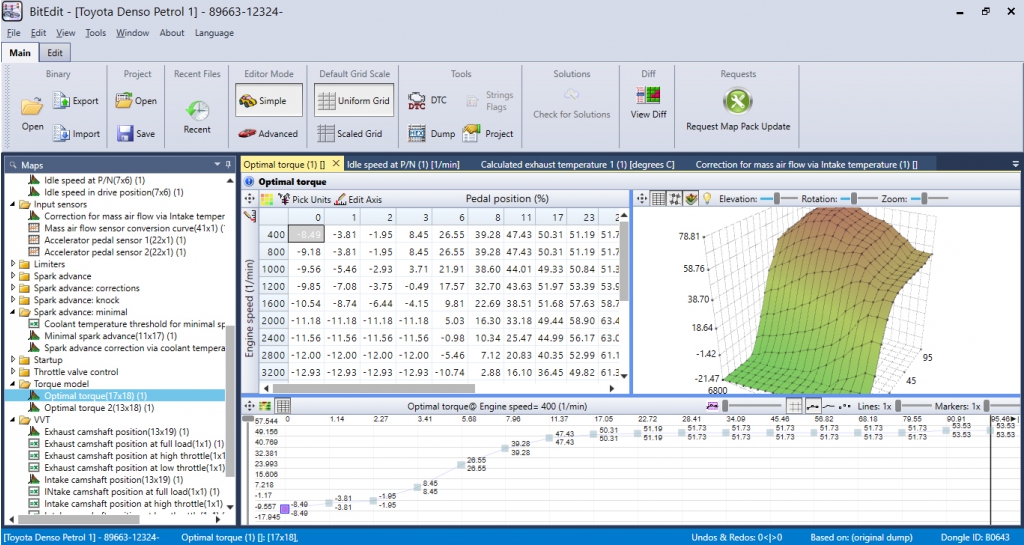Click the surface shading icon in 3D toolbar
This screenshot has height=545, width=1024.
click(691, 198)
